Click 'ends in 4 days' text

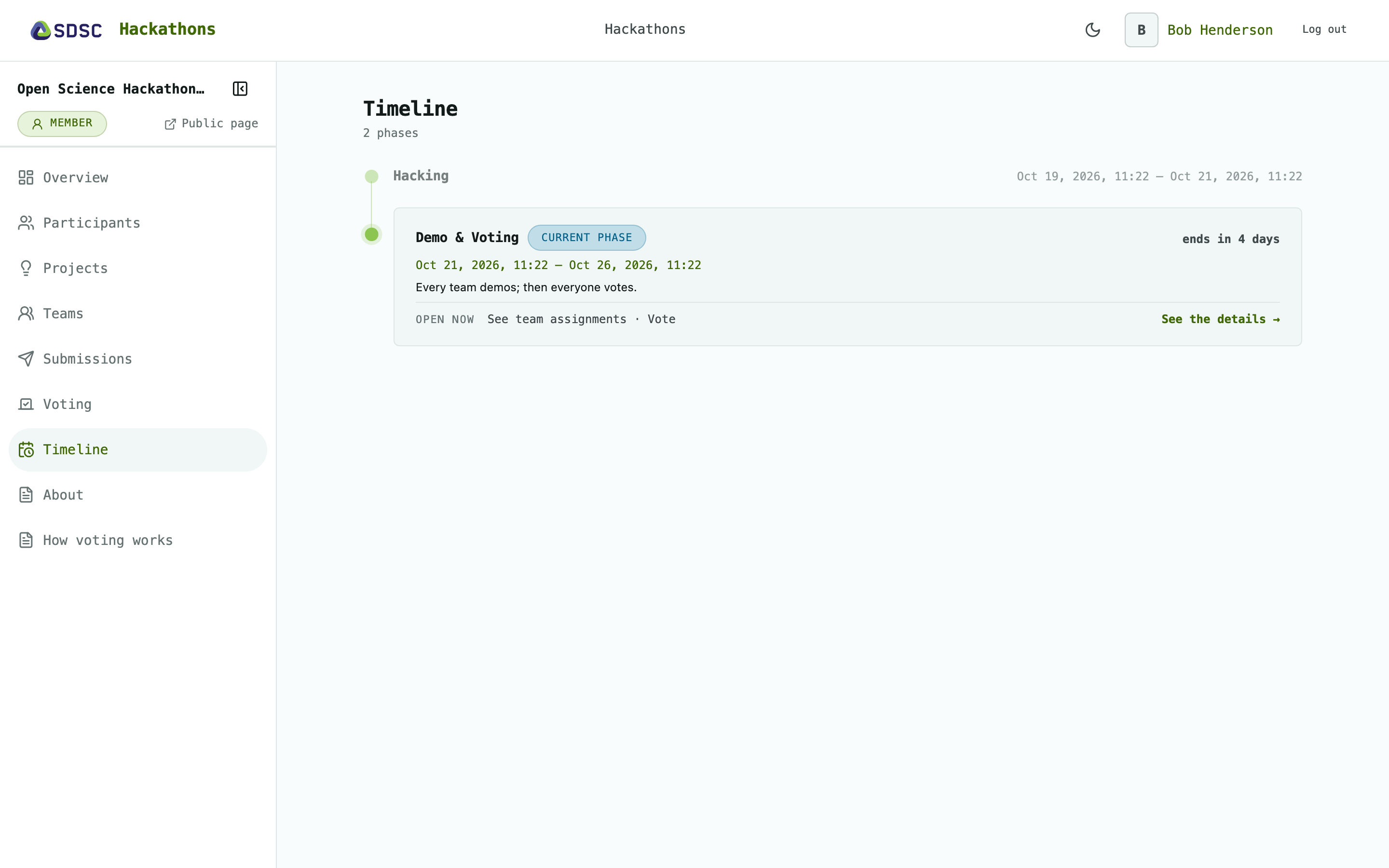[x=1231, y=239]
